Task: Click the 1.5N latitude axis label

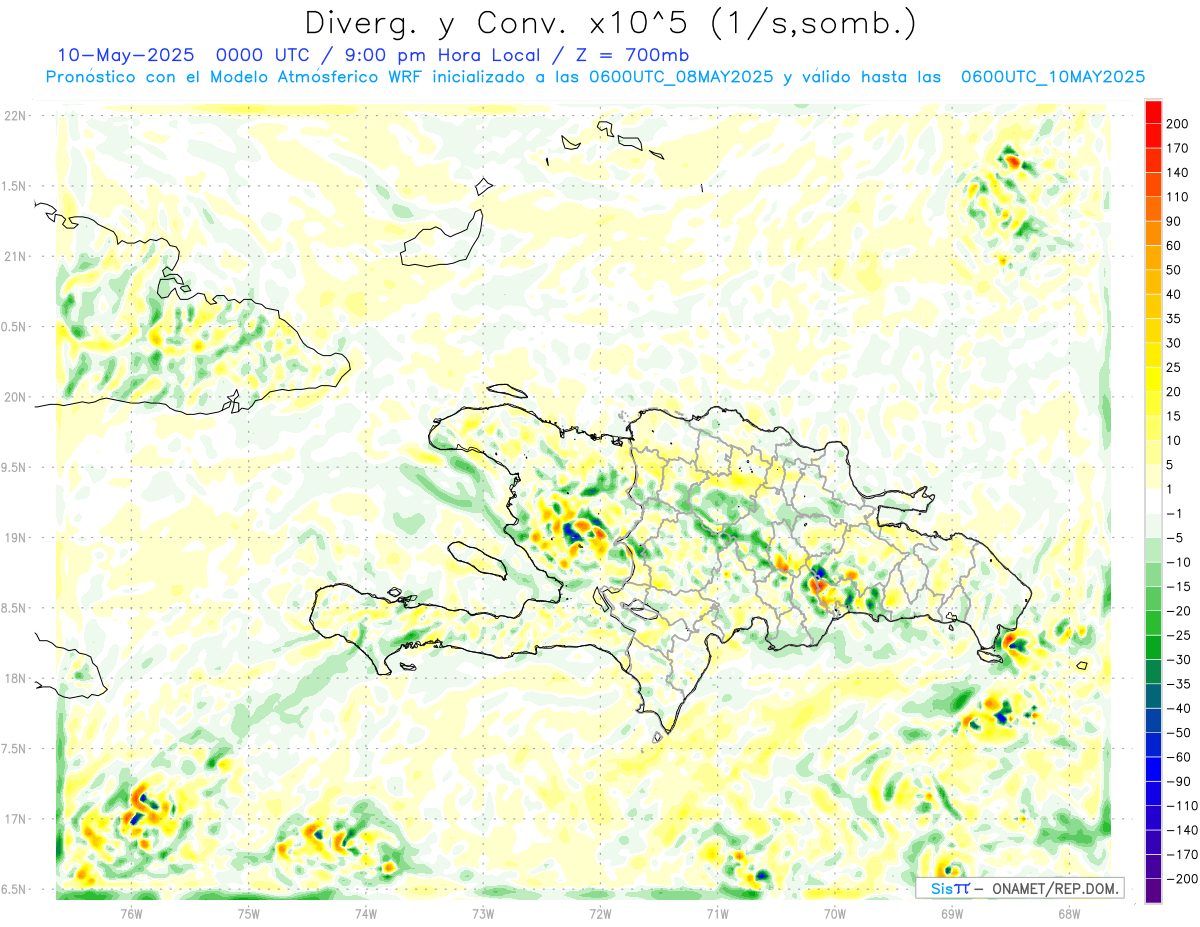Action: (15, 186)
